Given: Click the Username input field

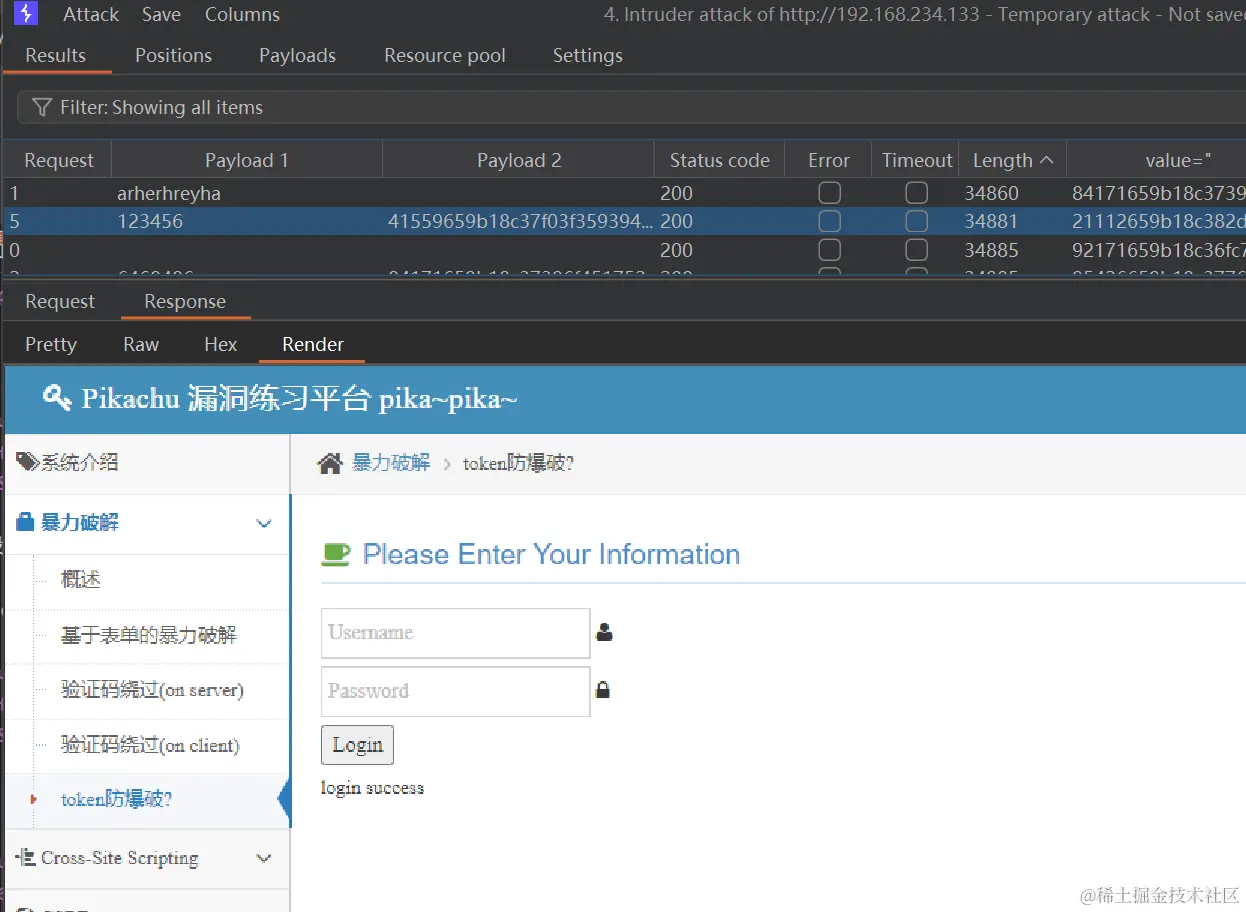Looking at the screenshot, I should pyautogui.click(x=455, y=633).
